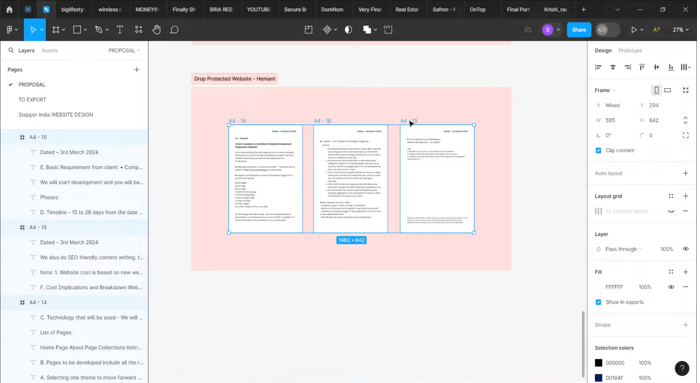Click the width W field
Screen dimensions: 700x383
(614, 121)
